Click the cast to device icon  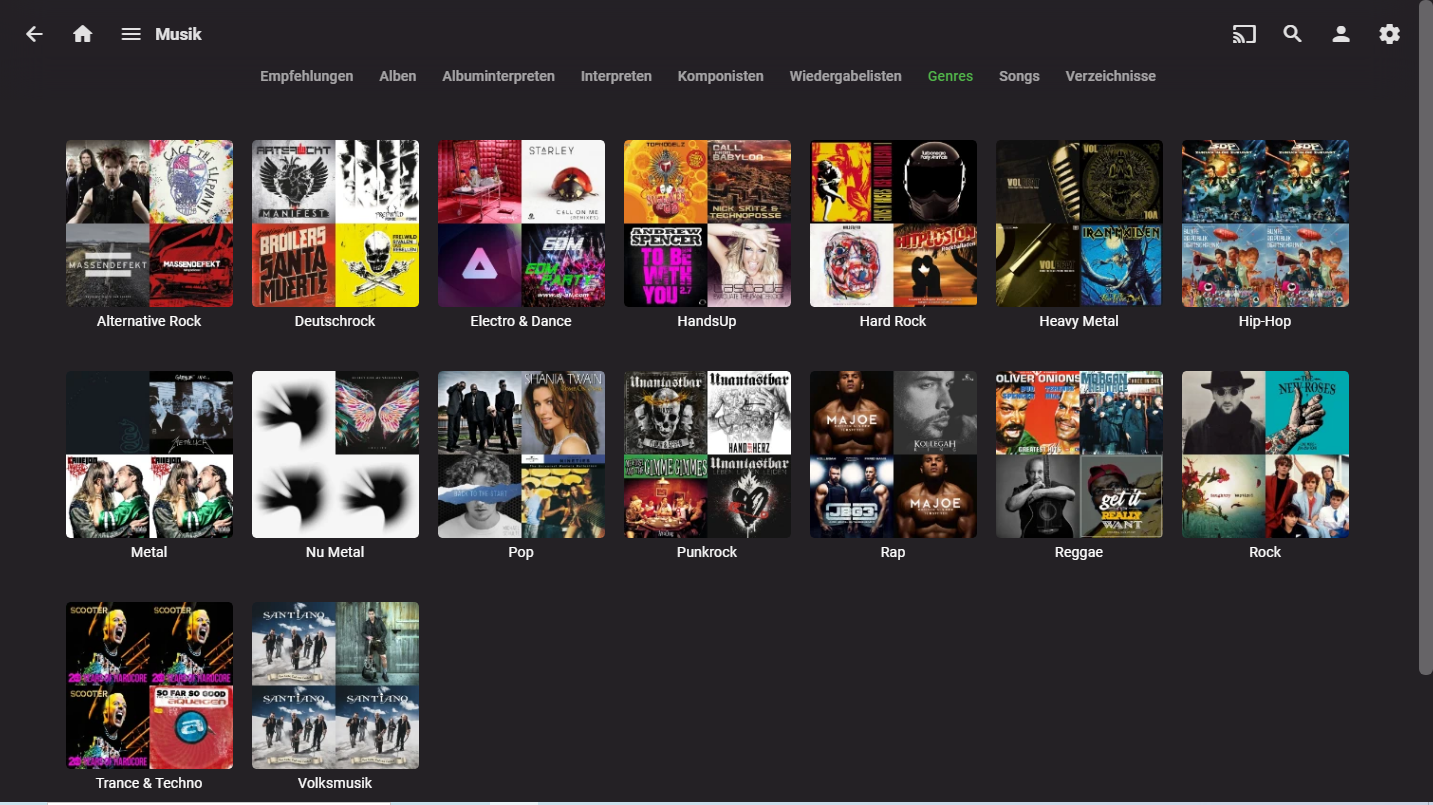1244,34
